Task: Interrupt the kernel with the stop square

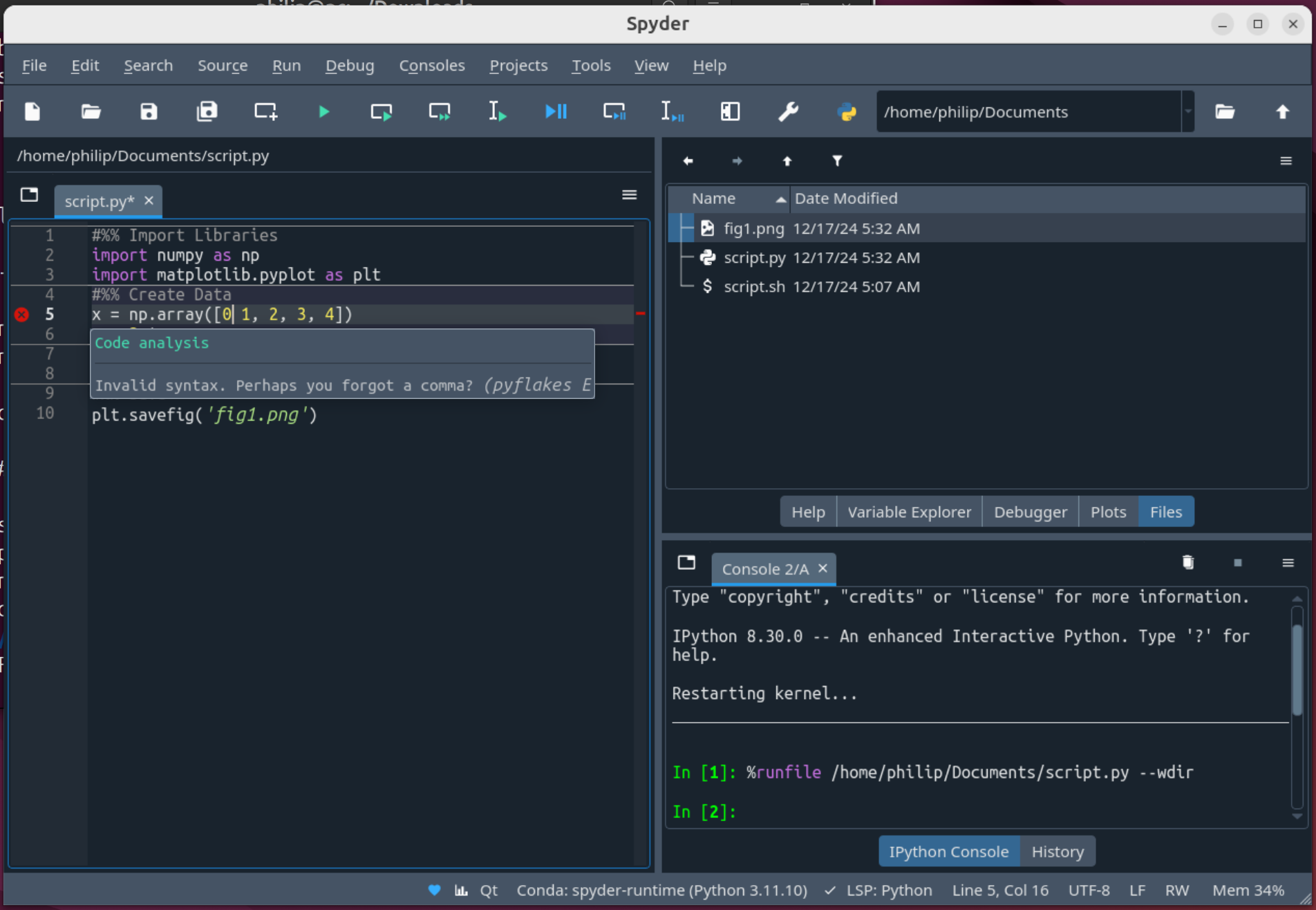Action: 1238,563
